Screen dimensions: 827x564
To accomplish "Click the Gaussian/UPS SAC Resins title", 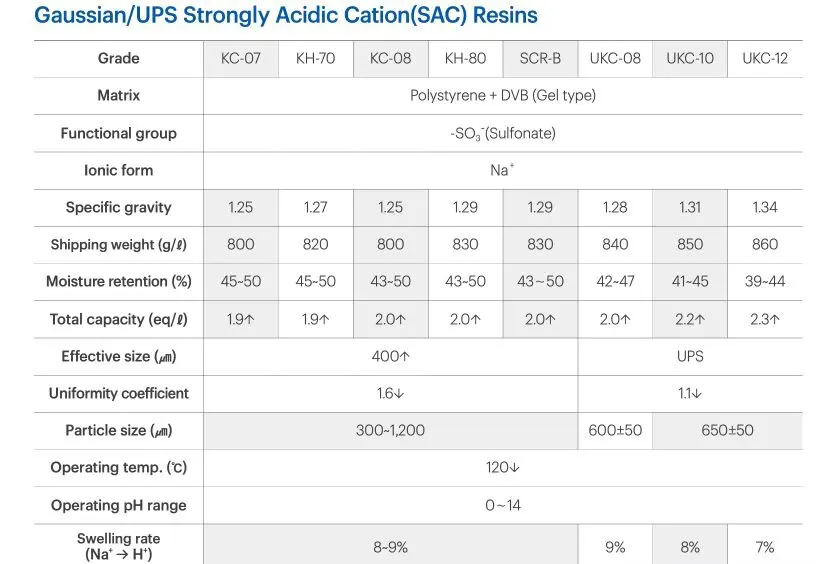I will (x=286, y=15).
